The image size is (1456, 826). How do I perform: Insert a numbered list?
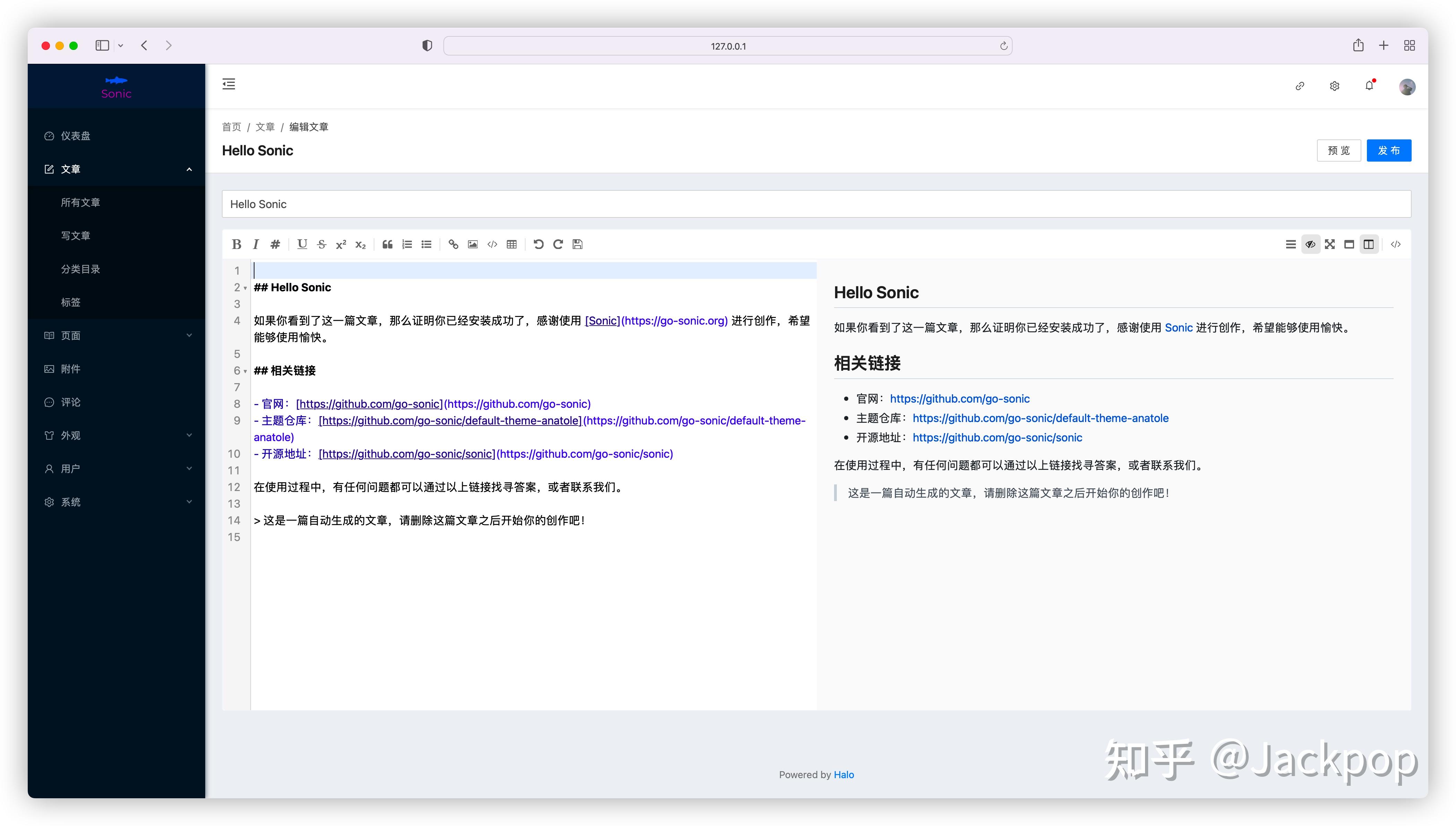coord(407,244)
